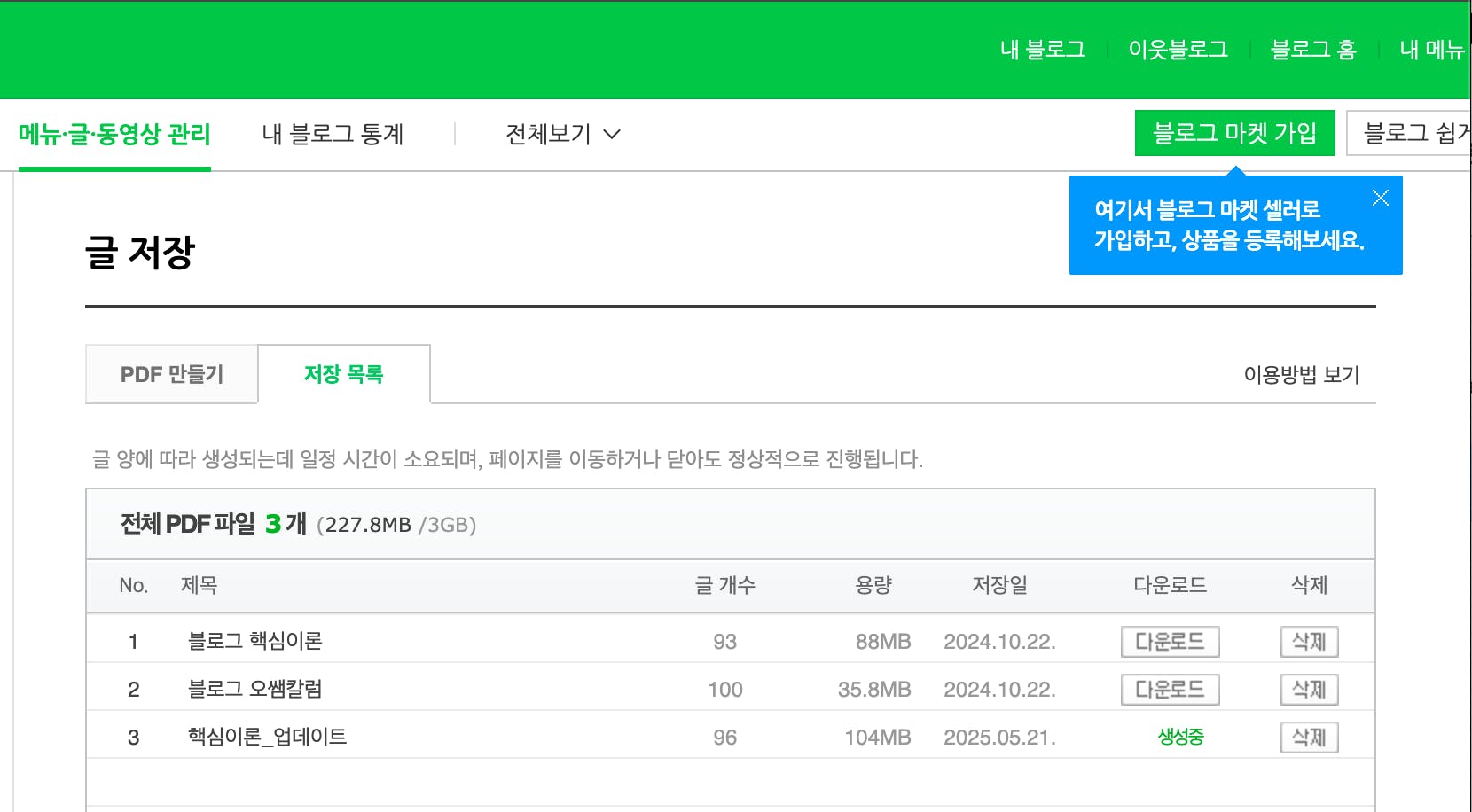The width and height of the screenshot is (1472, 812).
Task: Delete the 핵심이론_업데이트 PDF
Action: [x=1309, y=738]
